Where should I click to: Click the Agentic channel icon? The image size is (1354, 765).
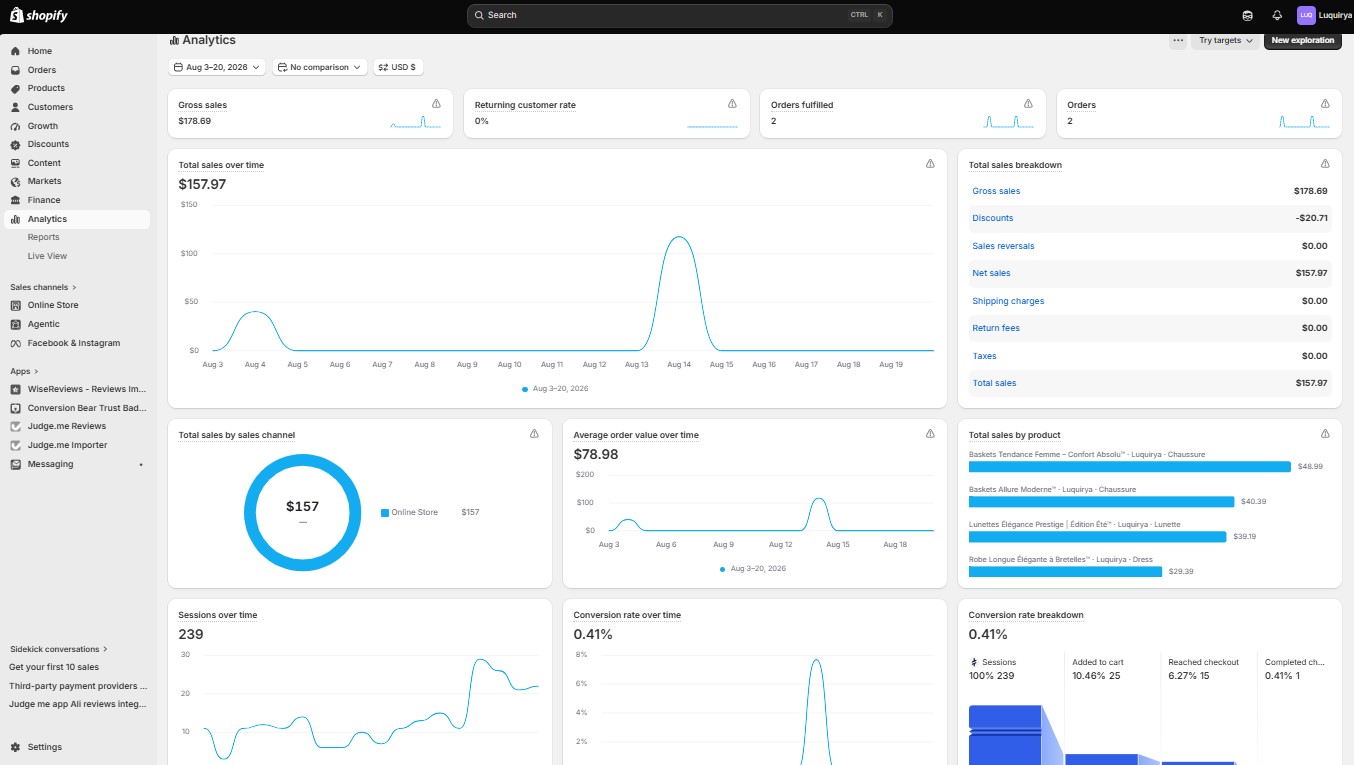coord(16,324)
